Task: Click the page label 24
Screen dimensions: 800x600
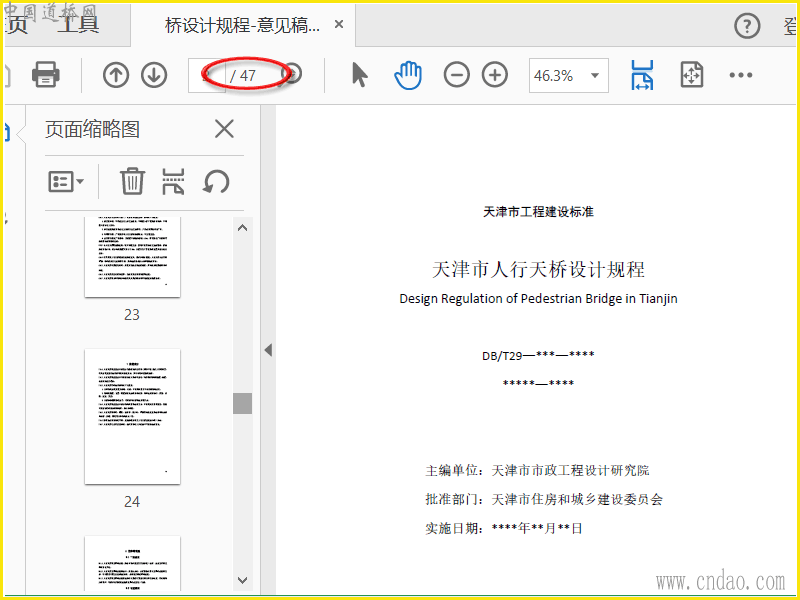Action: coord(132,502)
